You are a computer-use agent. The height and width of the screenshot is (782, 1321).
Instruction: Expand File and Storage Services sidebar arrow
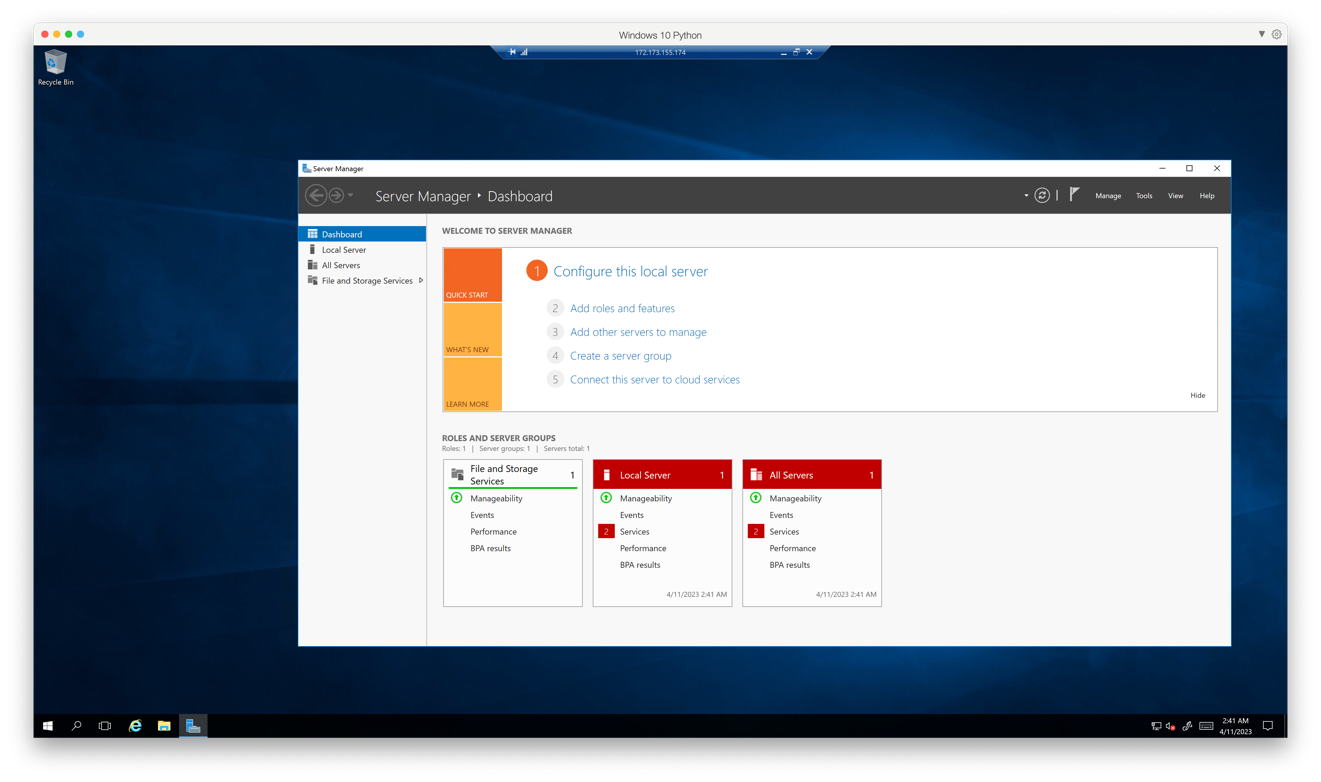(x=421, y=281)
